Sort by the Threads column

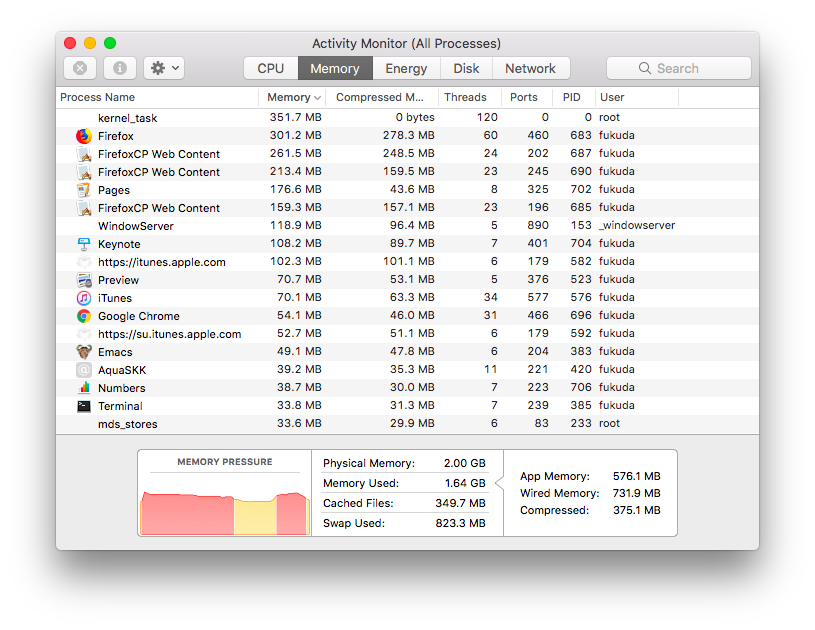[470, 97]
